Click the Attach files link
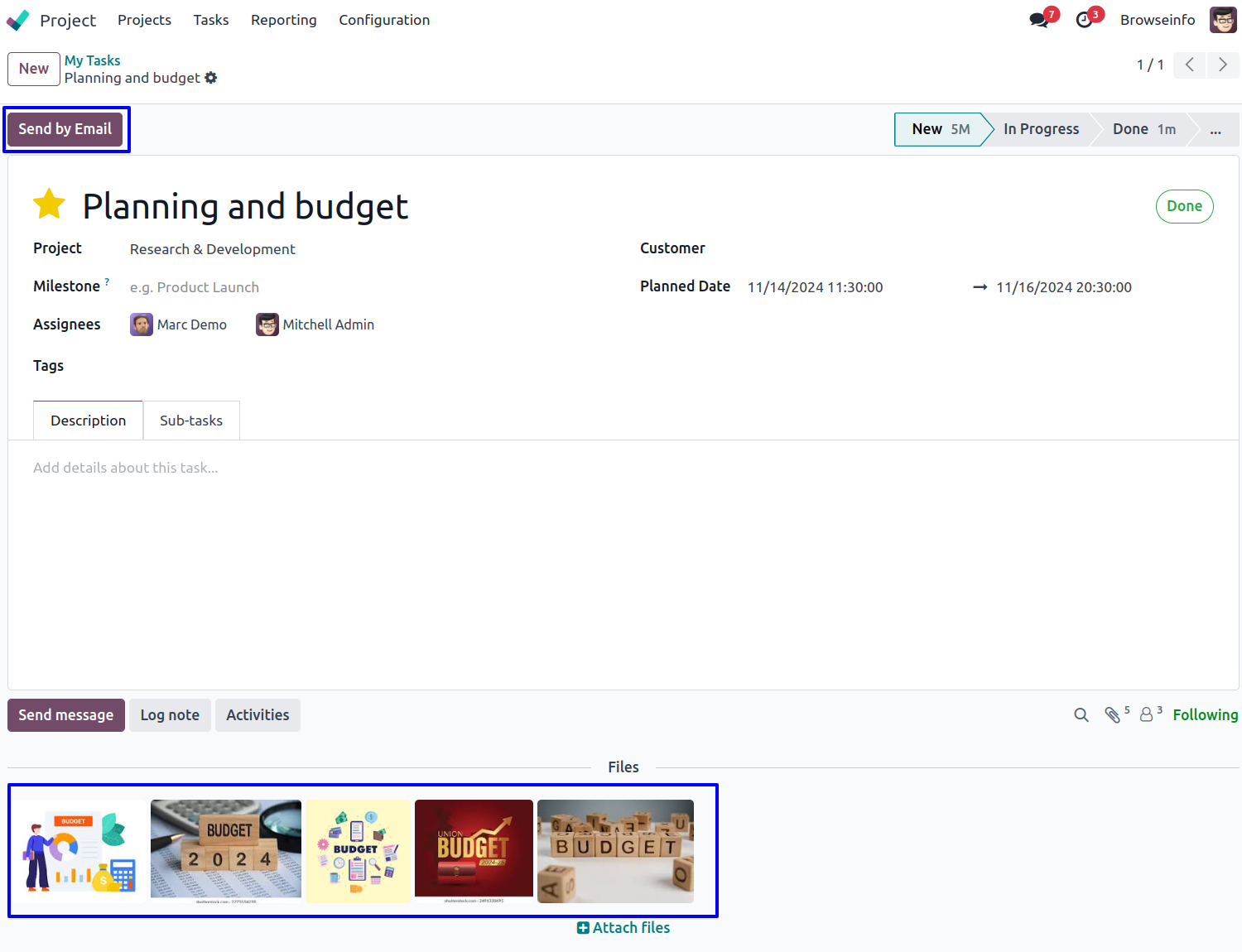1242x952 pixels. pyautogui.click(x=623, y=928)
